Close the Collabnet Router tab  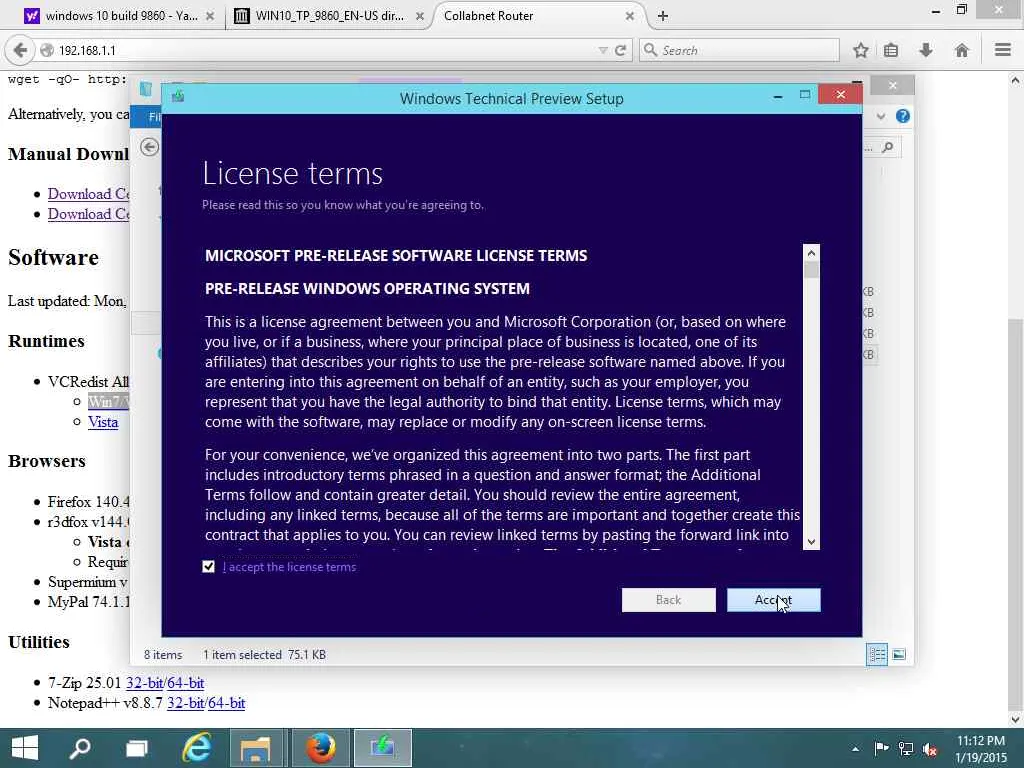tap(630, 16)
